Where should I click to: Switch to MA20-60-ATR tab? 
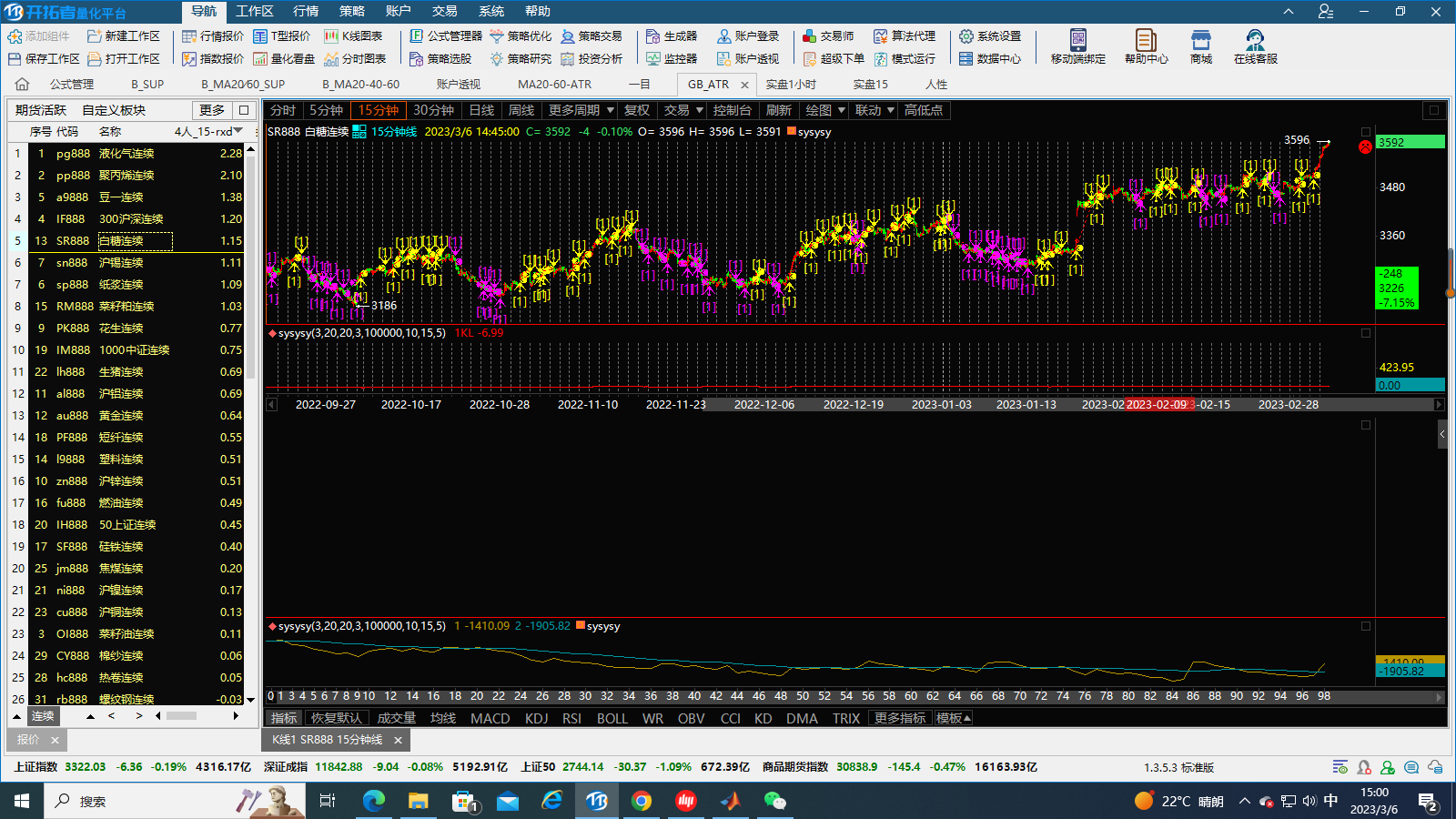click(x=555, y=84)
